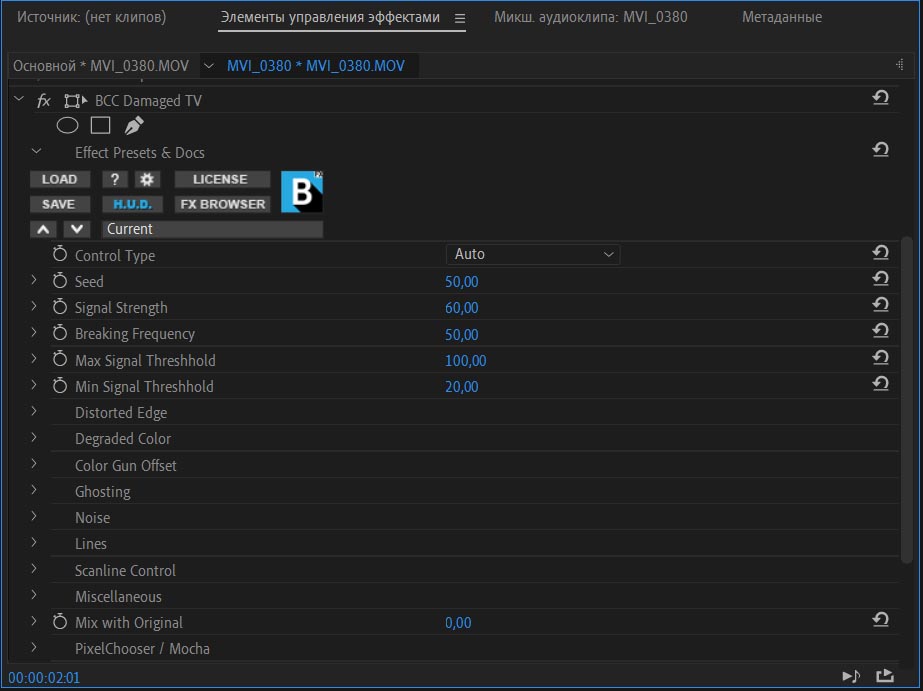Viewport: 923px width, 691px height.
Task: Toggle stopwatch for Min Signal Threshhold
Action: click(x=60, y=386)
